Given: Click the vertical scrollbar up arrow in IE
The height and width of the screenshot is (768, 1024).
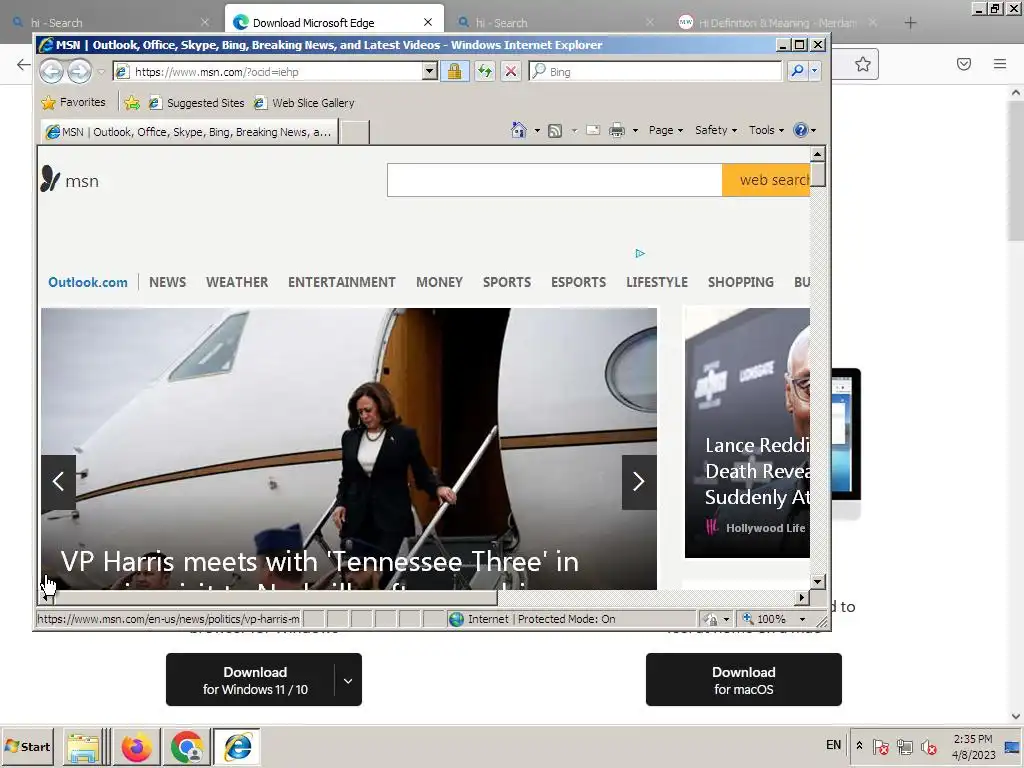Looking at the screenshot, I should coord(817,154).
